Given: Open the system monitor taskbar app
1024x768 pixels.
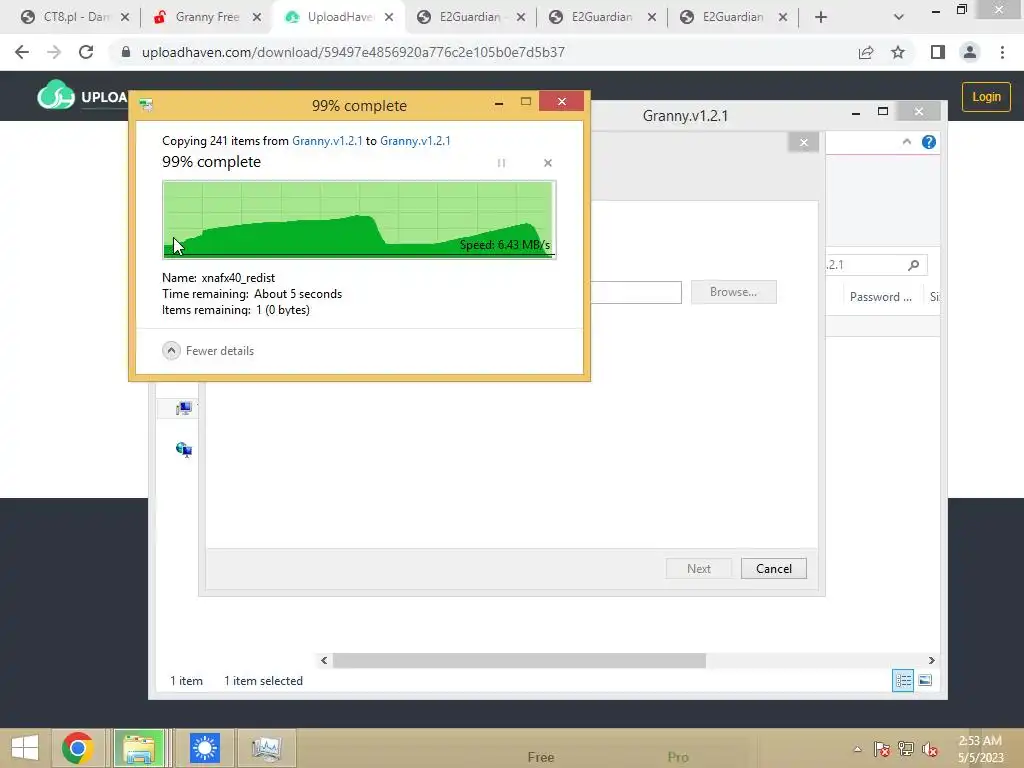Looking at the screenshot, I should pyautogui.click(x=266, y=748).
